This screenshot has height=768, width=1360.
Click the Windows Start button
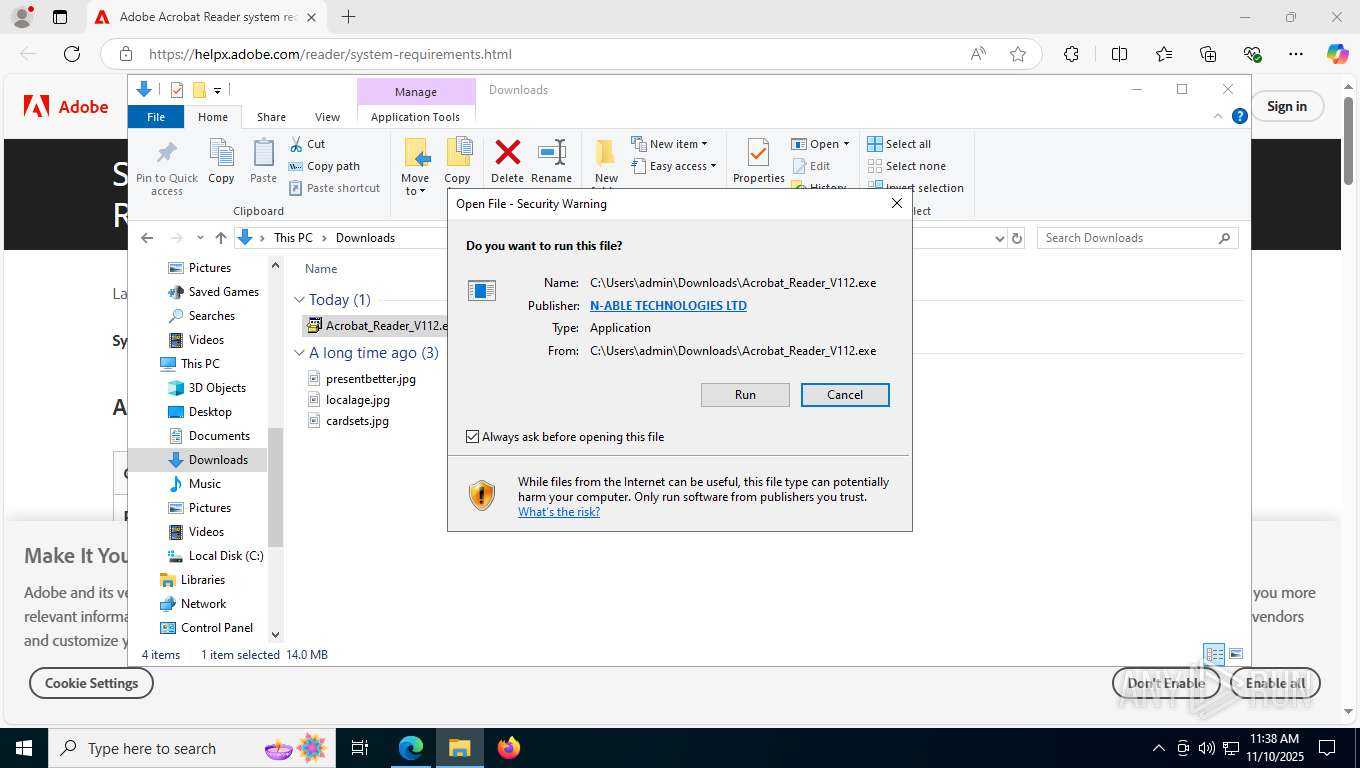click(23, 748)
